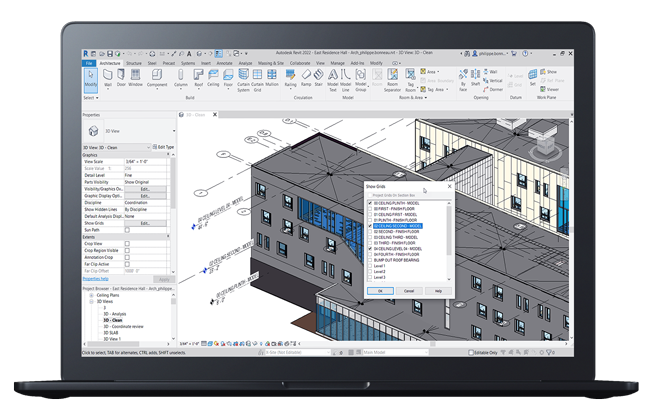
Task: Save project from quick access toolbar
Action: [110, 54]
